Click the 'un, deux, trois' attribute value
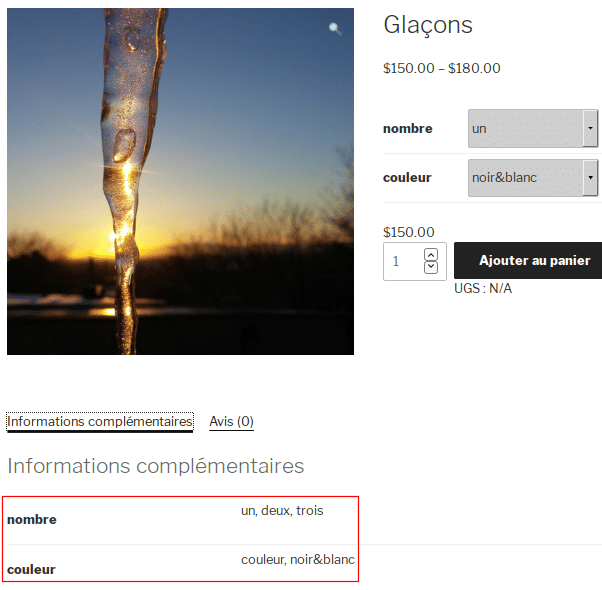Image resolution: width=602 pixels, height=590 pixels. coord(282,511)
